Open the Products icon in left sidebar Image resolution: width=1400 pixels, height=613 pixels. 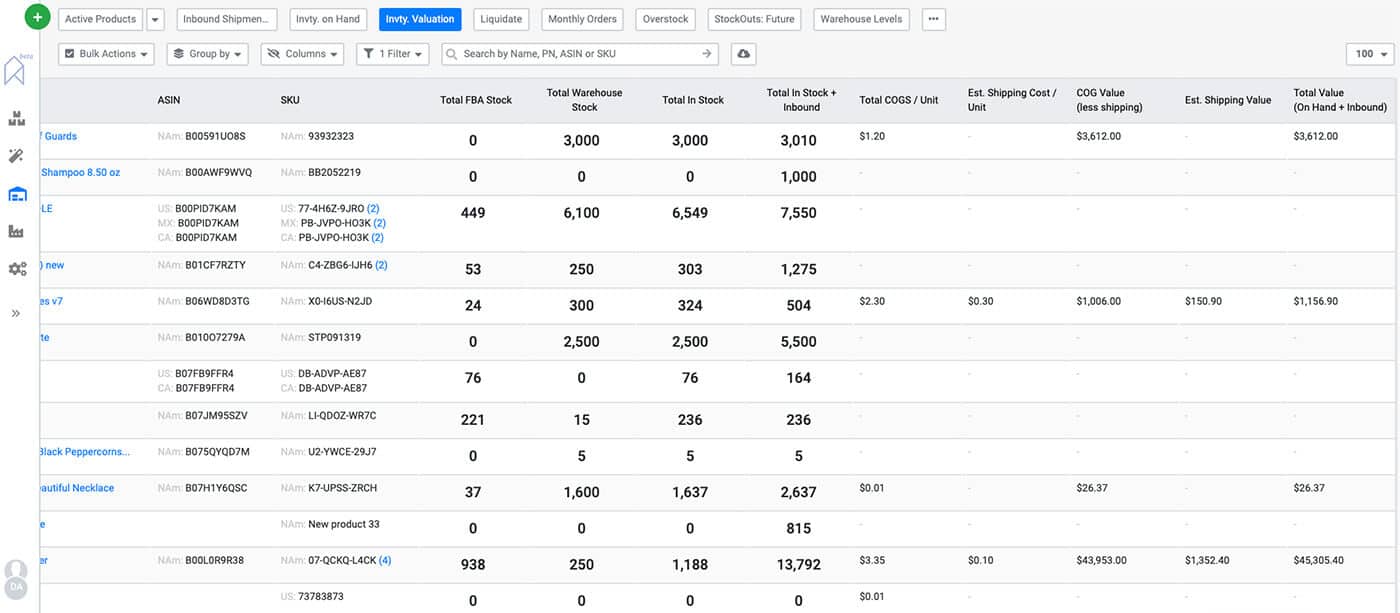point(17,117)
